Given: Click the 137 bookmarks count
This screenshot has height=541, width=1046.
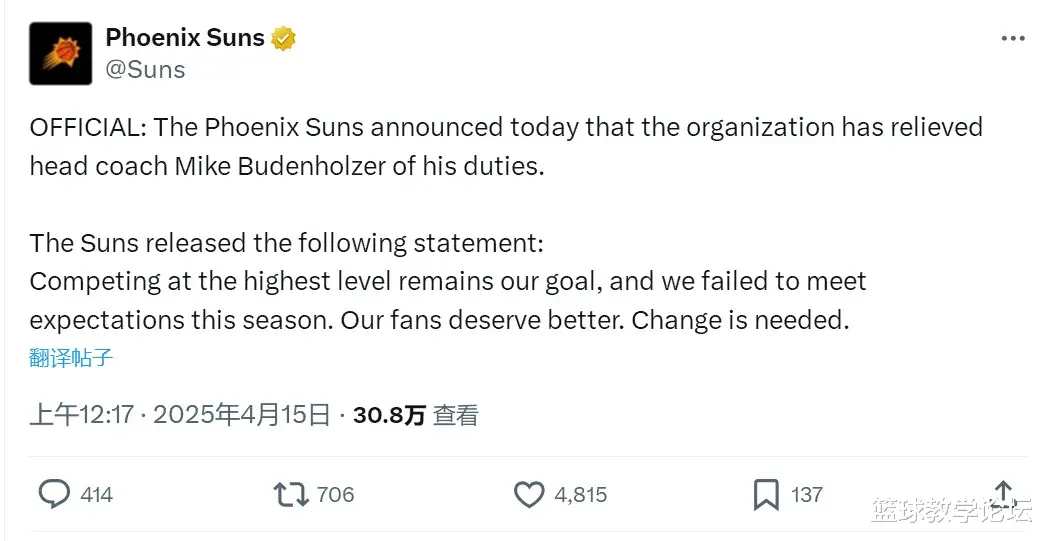Looking at the screenshot, I should click(807, 495).
